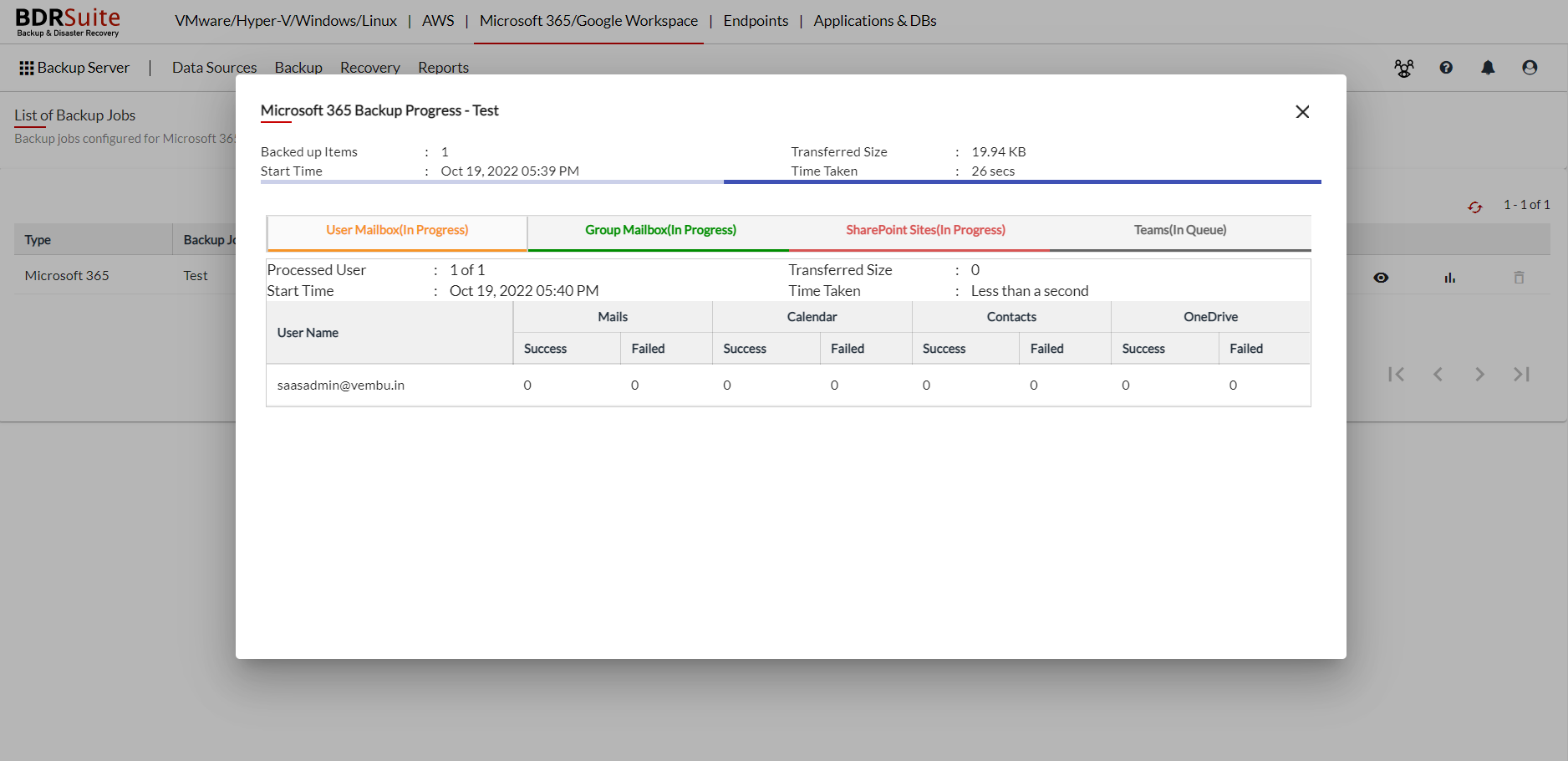Open the help question mark icon
1568x761 pixels.
[x=1446, y=68]
